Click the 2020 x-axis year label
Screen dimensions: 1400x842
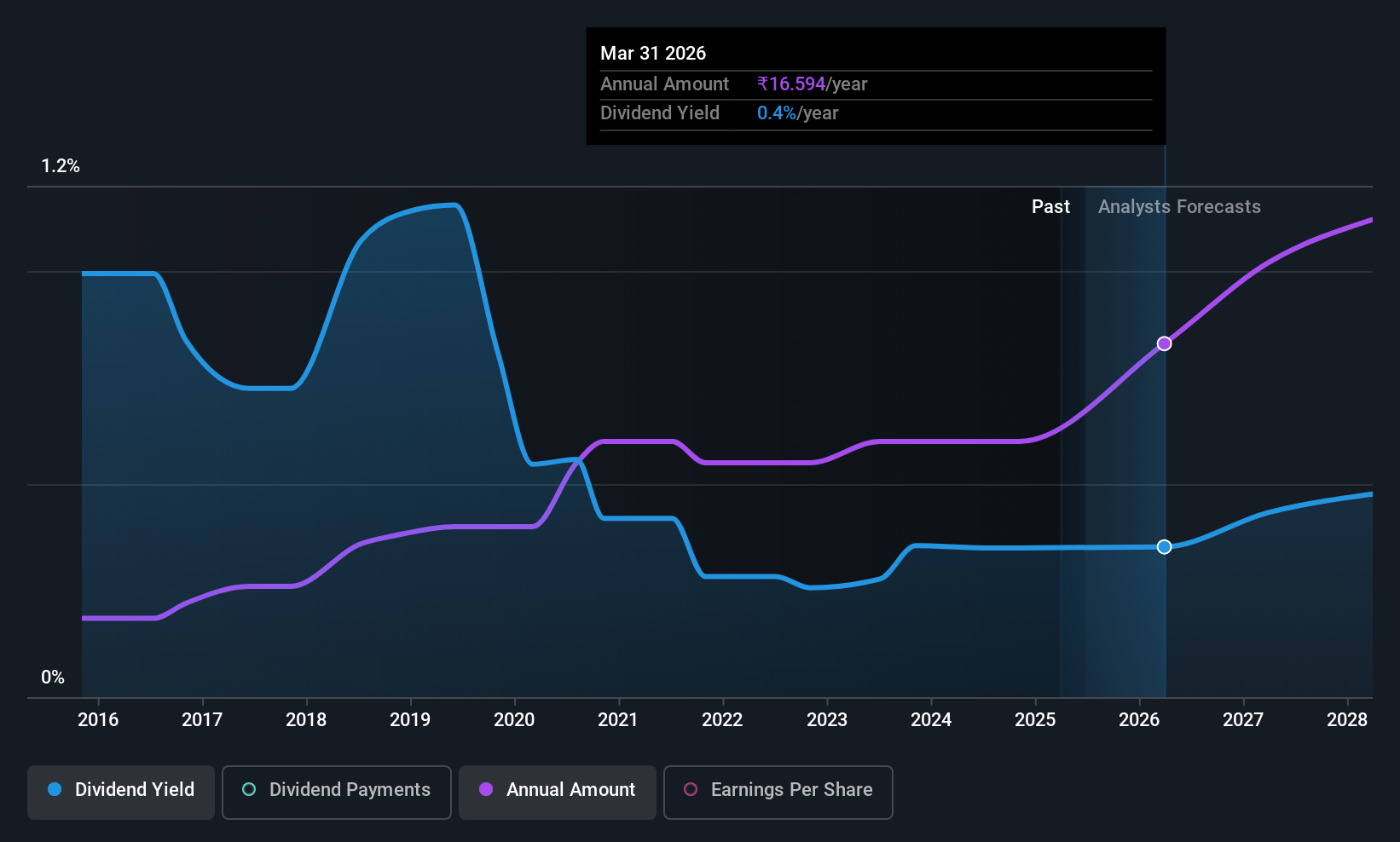[514, 719]
